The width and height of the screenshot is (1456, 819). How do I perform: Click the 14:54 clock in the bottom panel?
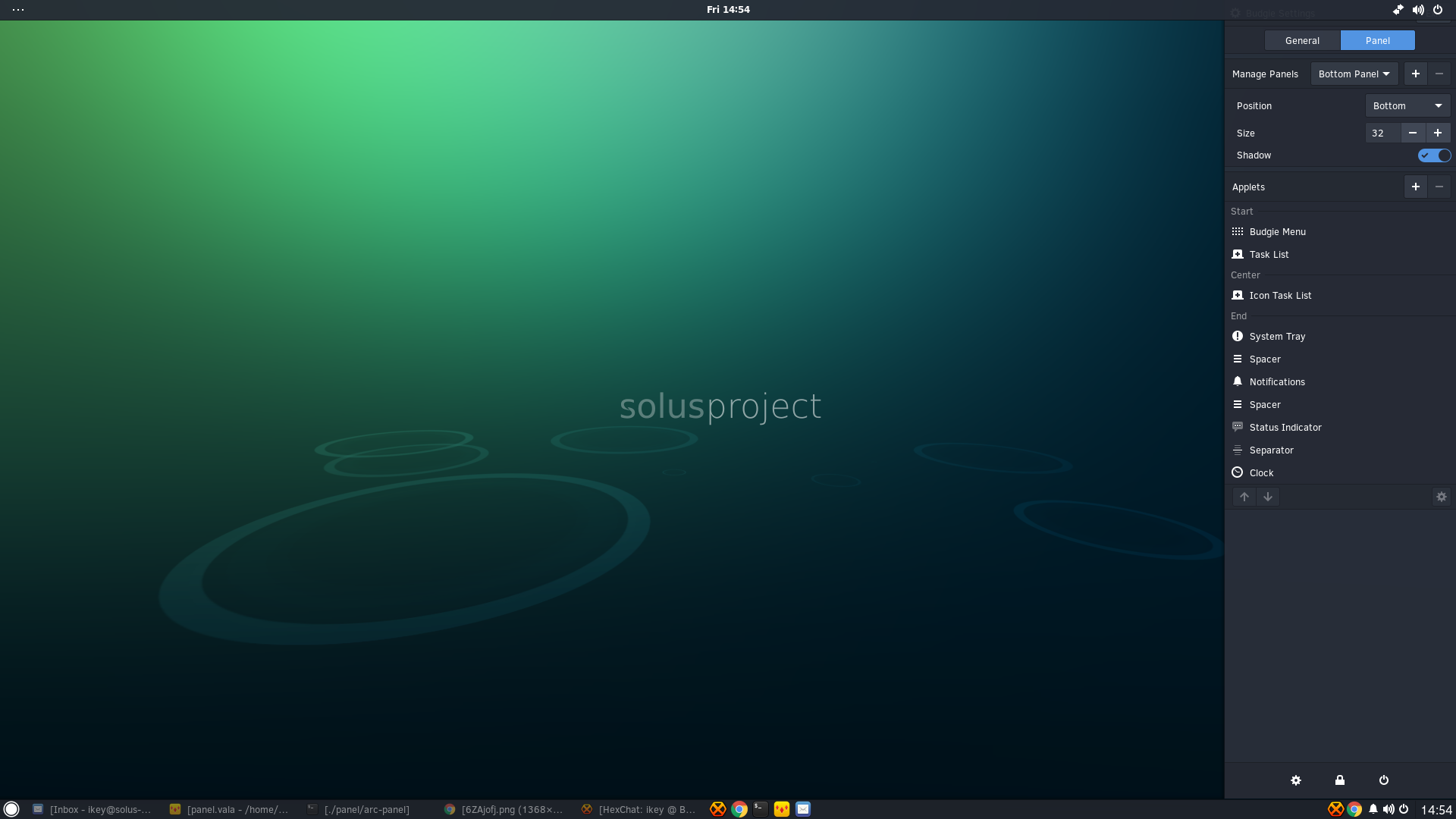[1436, 810]
